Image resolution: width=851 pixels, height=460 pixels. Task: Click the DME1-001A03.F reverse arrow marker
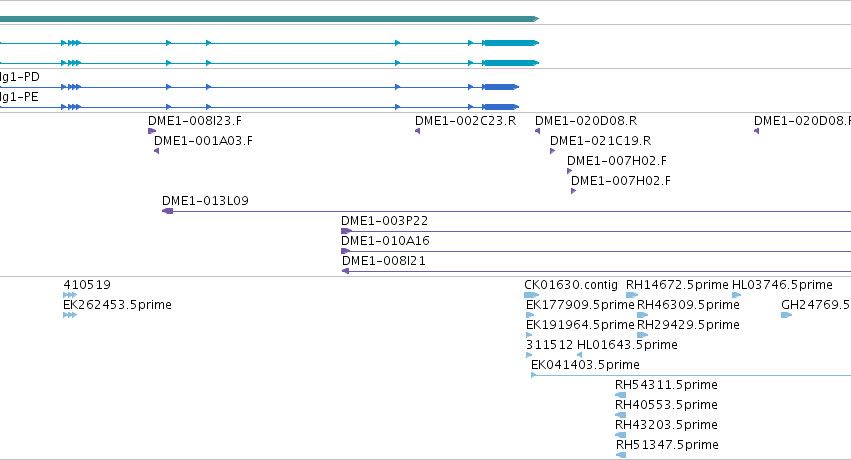click(x=156, y=151)
